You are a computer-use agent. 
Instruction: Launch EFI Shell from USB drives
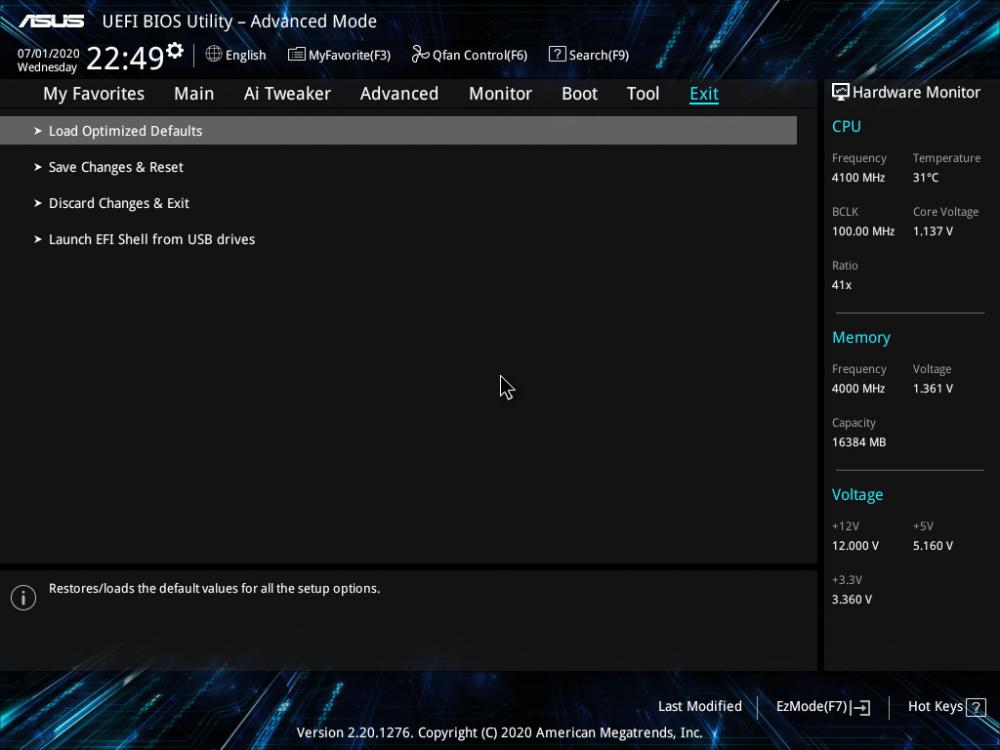152,239
